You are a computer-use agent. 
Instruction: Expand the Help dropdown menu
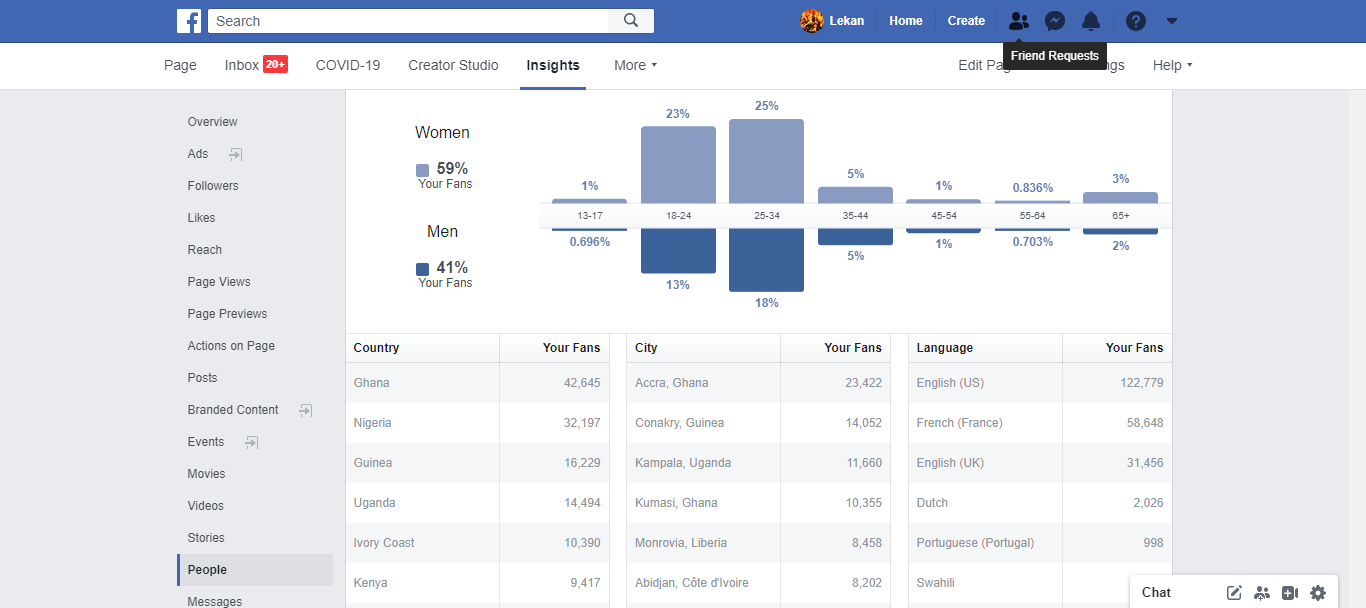pos(1172,65)
